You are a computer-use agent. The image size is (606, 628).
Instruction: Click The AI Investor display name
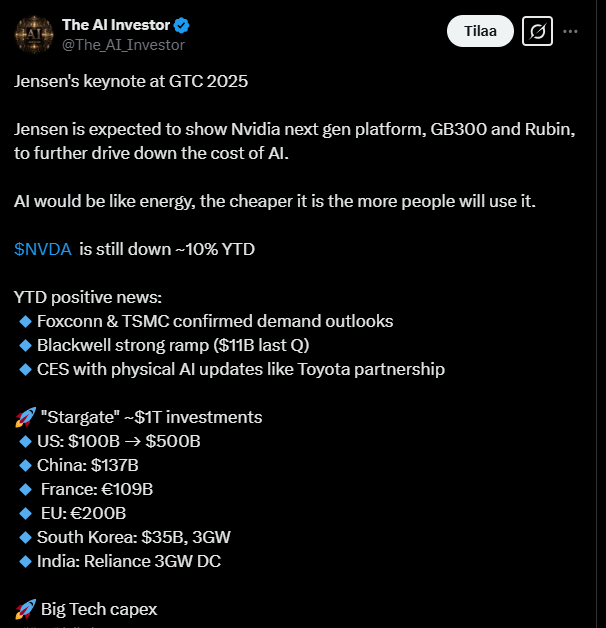click(115, 25)
